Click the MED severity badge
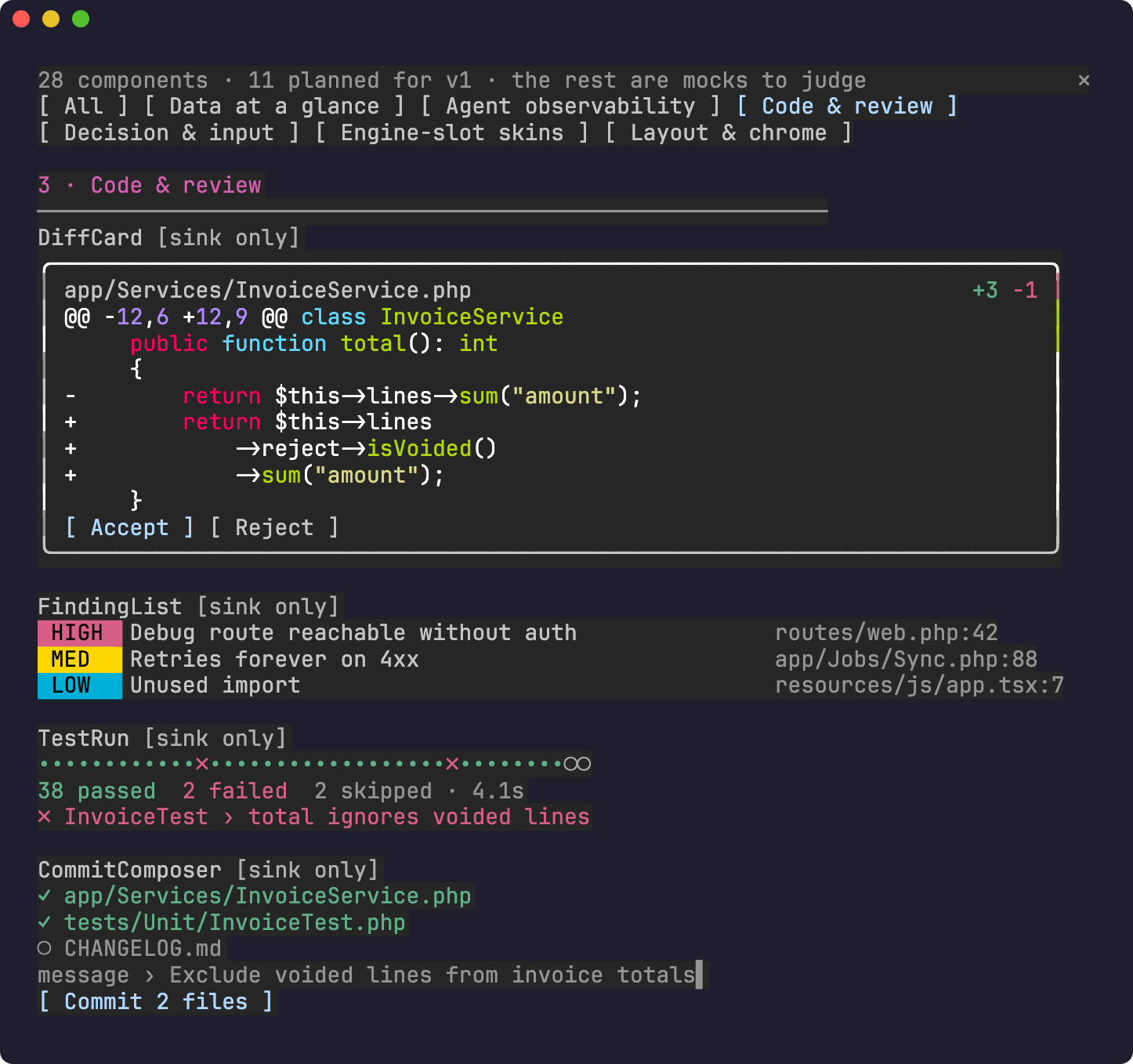Image resolution: width=1133 pixels, height=1064 pixels. tap(80, 659)
